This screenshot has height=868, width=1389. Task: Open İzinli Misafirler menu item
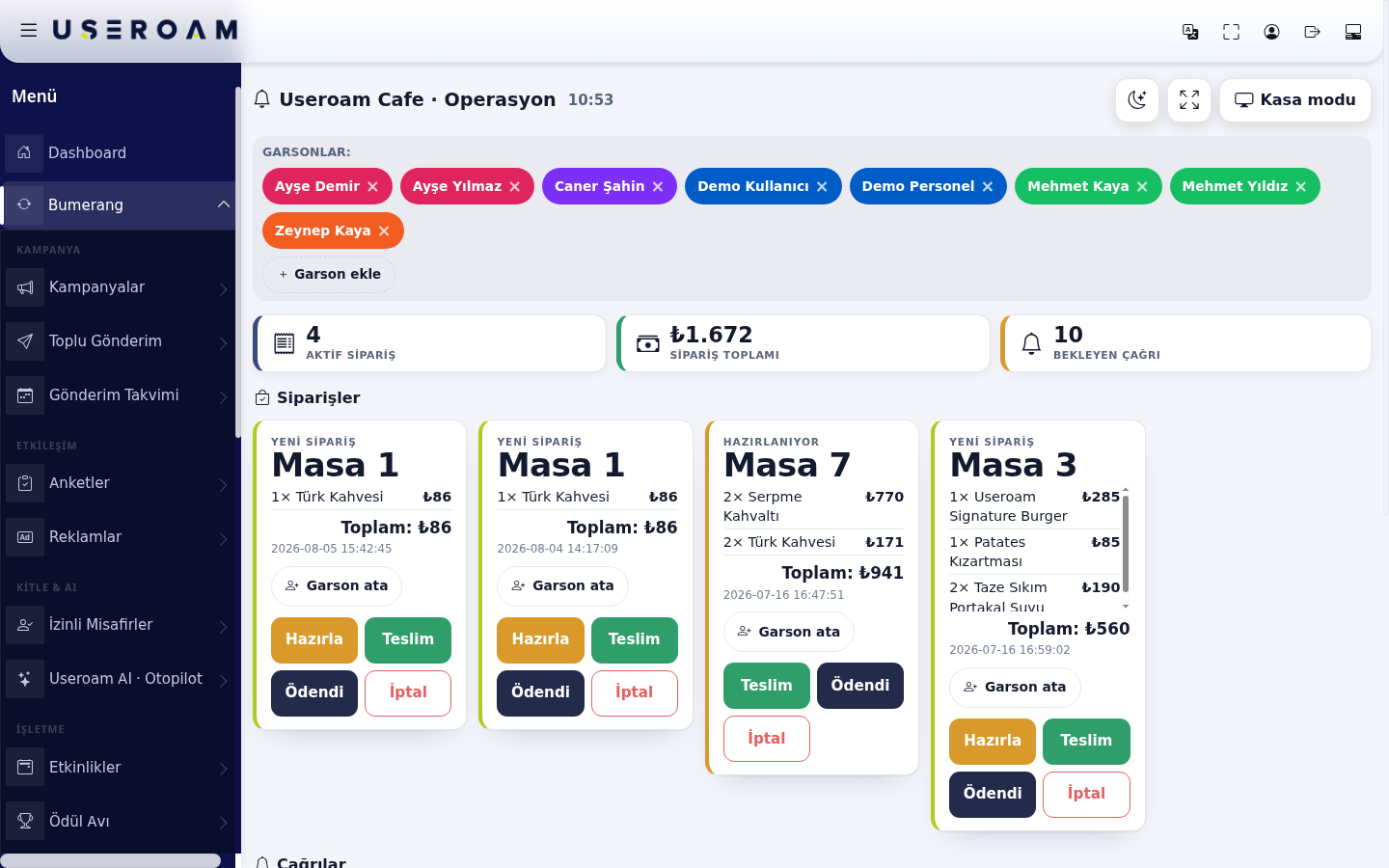point(118,625)
